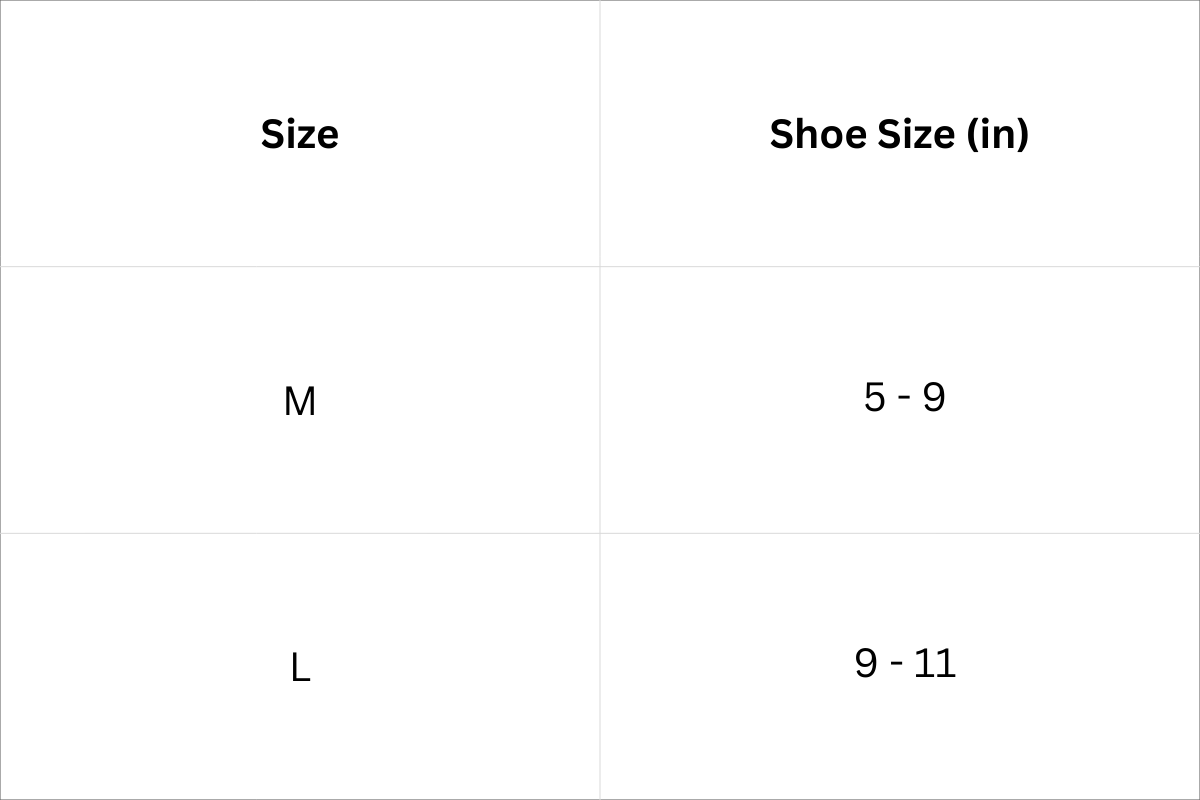Select the "9 - 11" shoe size range
The width and height of the screenshot is (1200, 800).
[905, 664]
